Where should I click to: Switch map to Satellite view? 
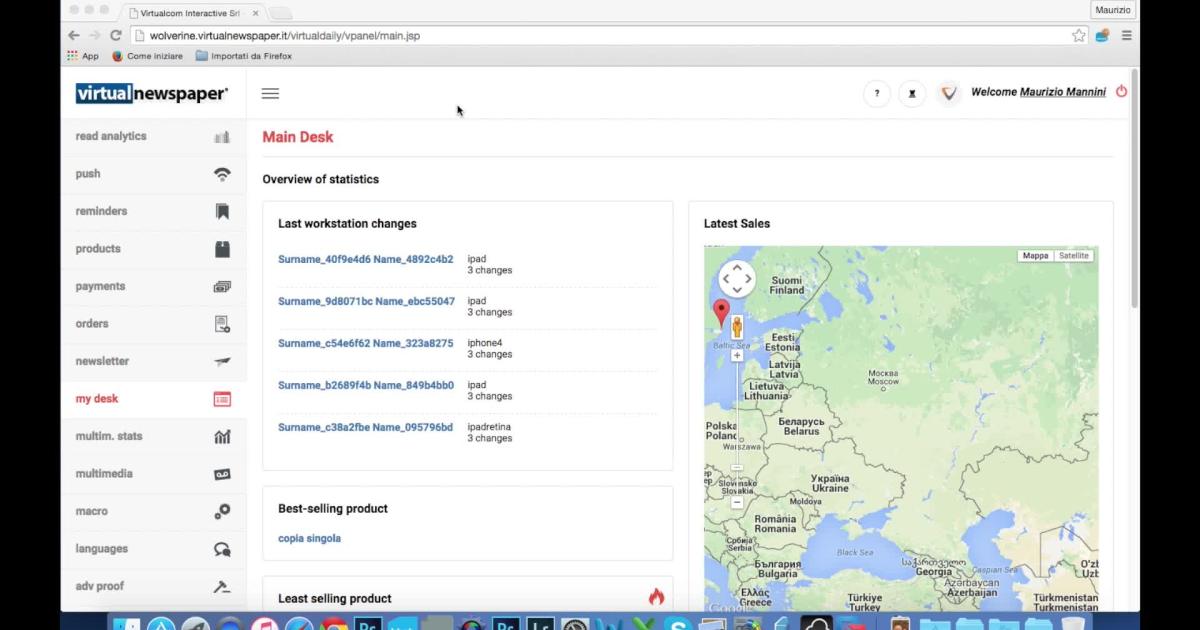[1073, 256]
